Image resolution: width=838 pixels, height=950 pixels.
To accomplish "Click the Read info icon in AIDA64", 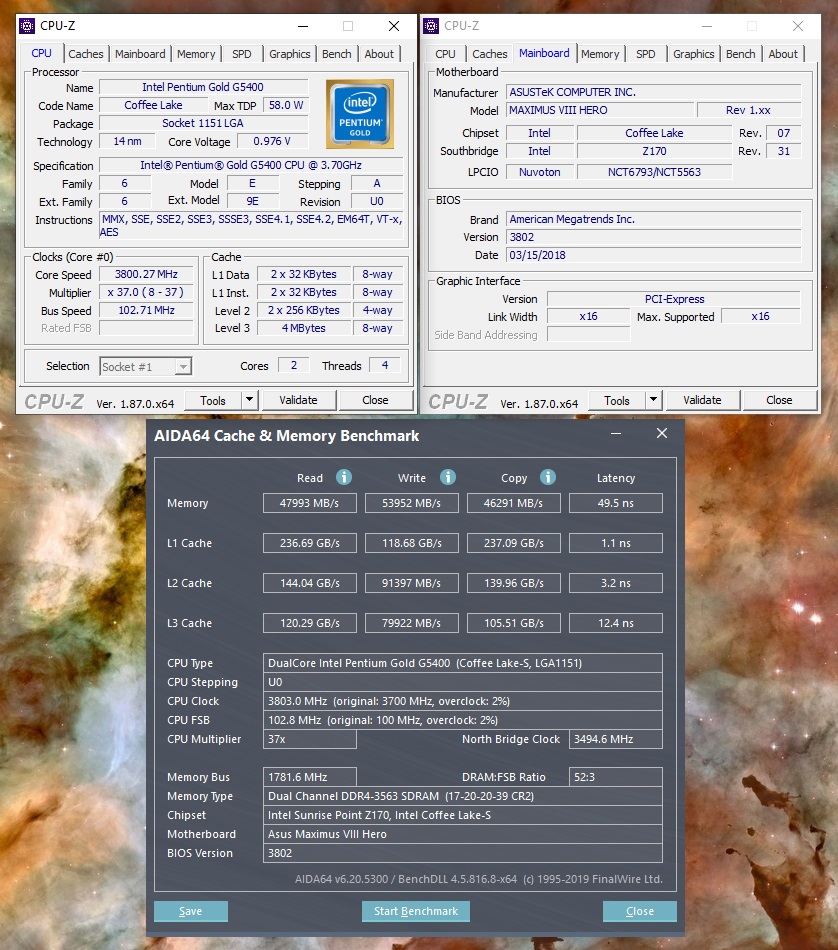I will click(344, 477).
